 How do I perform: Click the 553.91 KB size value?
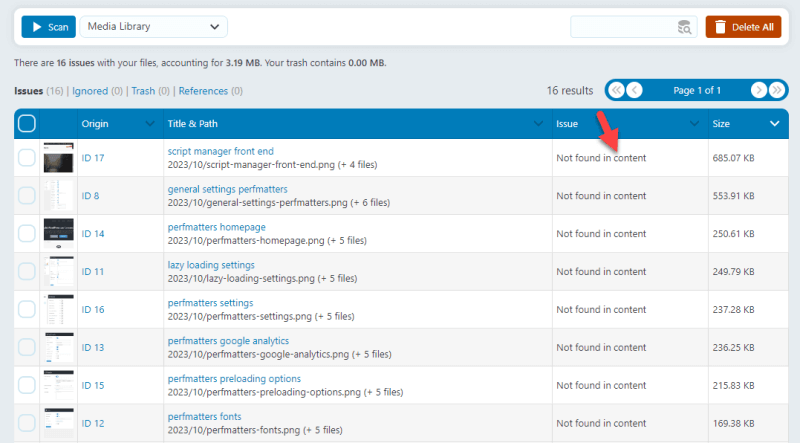[733, 196]
